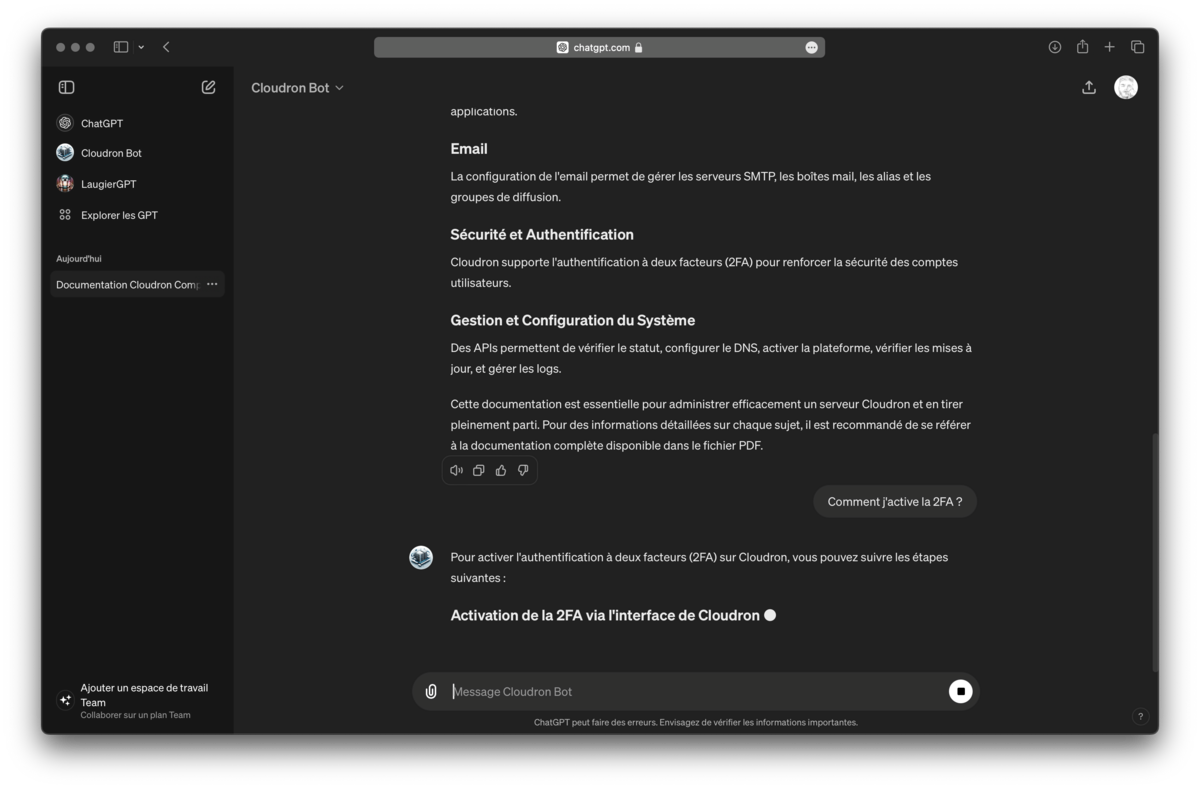The image size is (1200, 789).
Task: Click the Safari share icon
Action: pyautogui.click(x=1082, y=47)
